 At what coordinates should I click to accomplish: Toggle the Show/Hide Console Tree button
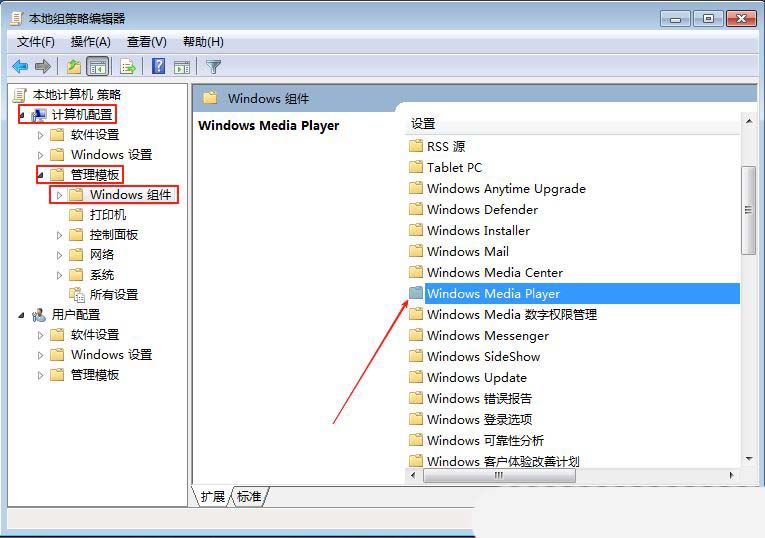[98, 67]
